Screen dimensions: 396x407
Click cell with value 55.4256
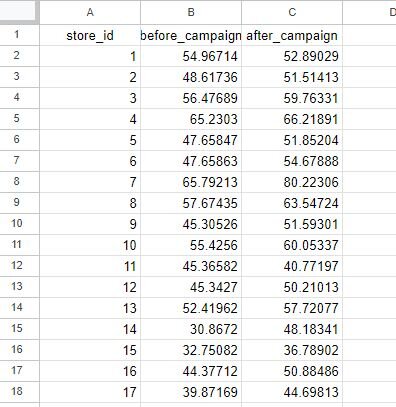click(x=191, y=245)
